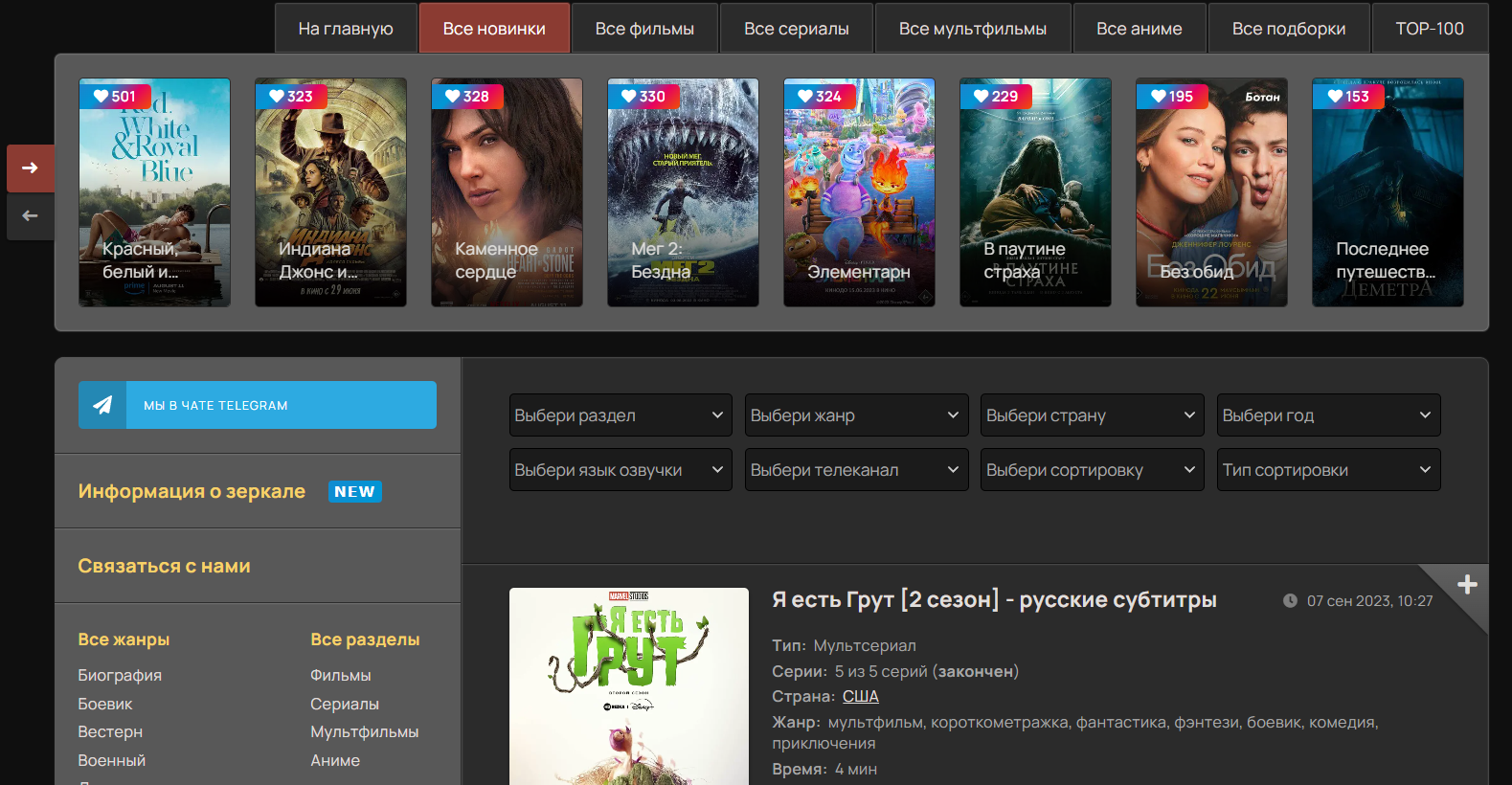
Task: Click the right arrow carousel button
Action: [x=31, y=168]
